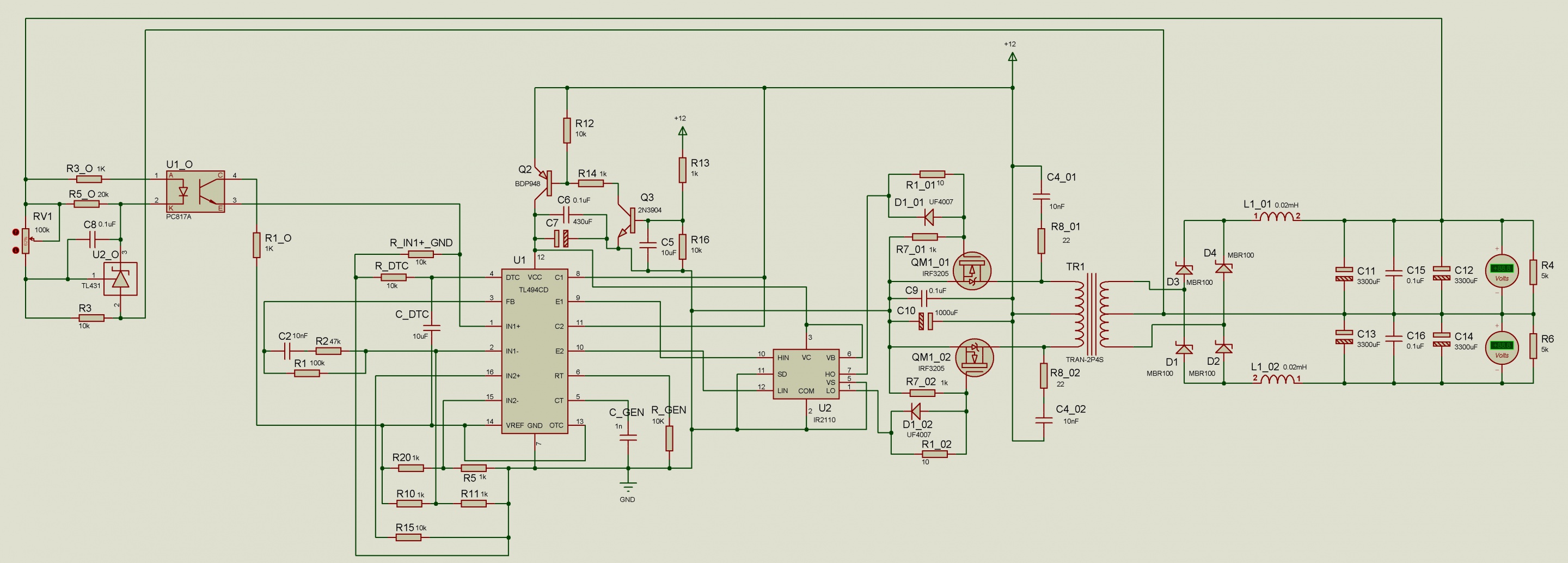This screenshot has width=1568, height=563.
Task: Click the C13 3300uF capacitor symbol
Action: click(1344, 337)
